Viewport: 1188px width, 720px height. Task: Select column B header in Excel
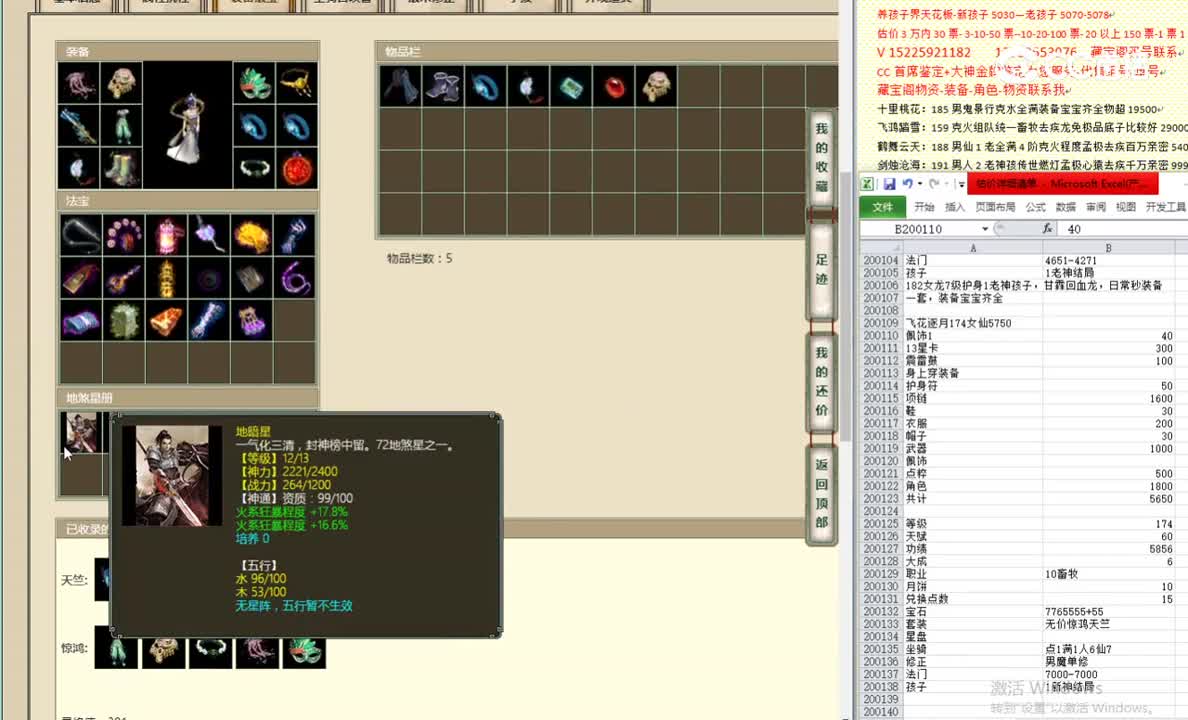[x=1108, y=248]
